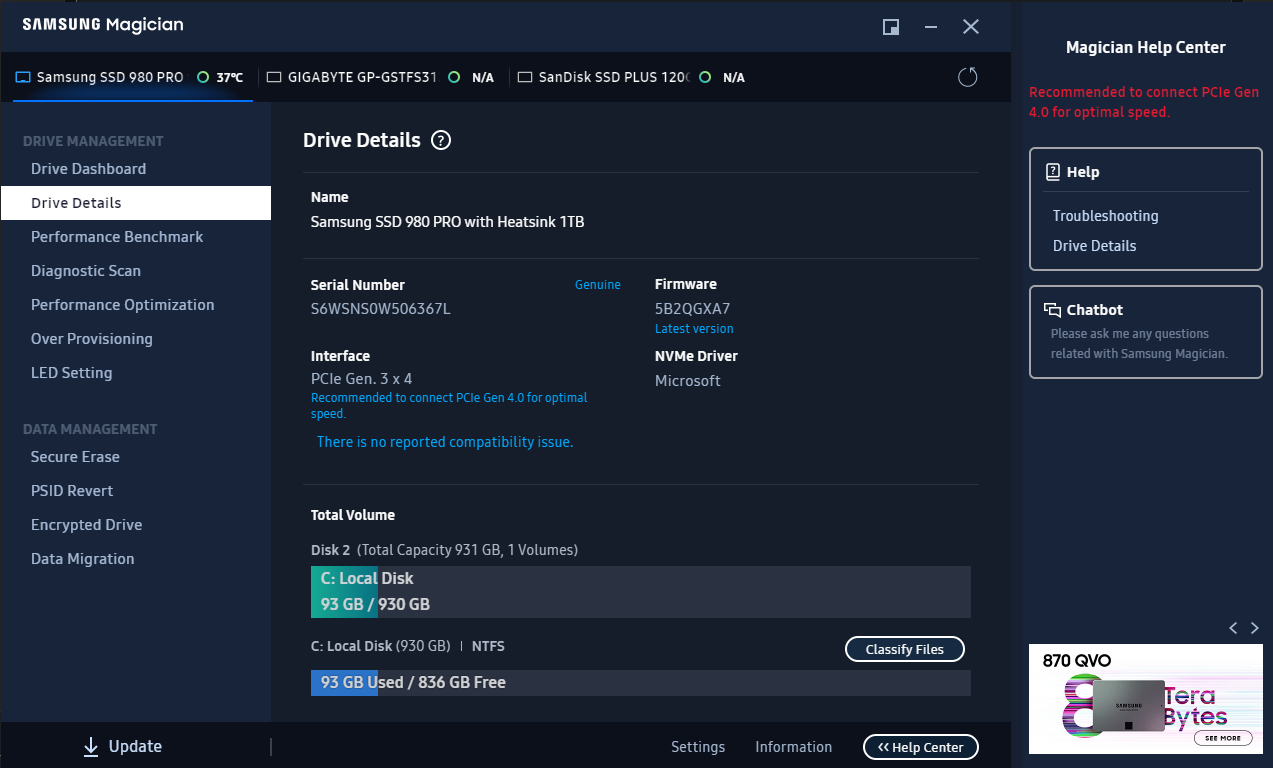The image size is (1273, 768).
Task: Click the Latest version firmware link
Action: (694, 329)
